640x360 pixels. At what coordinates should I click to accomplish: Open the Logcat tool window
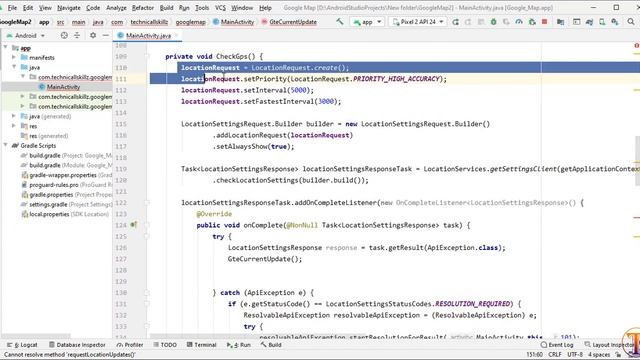click(x=22, y=345)
